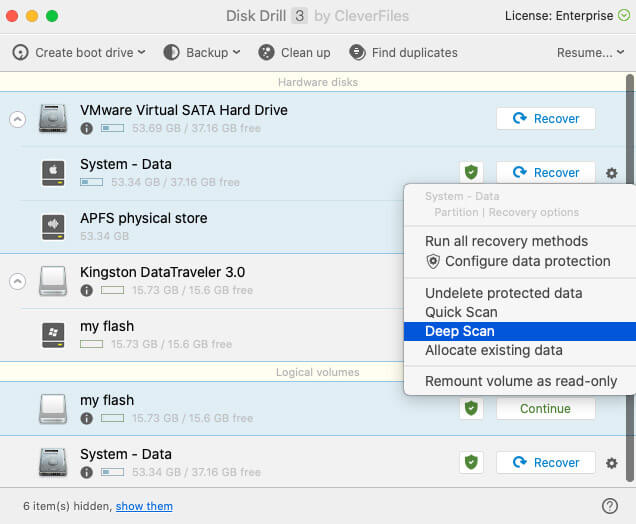Click System - Data logical volume usage bar

click(112, 472)
